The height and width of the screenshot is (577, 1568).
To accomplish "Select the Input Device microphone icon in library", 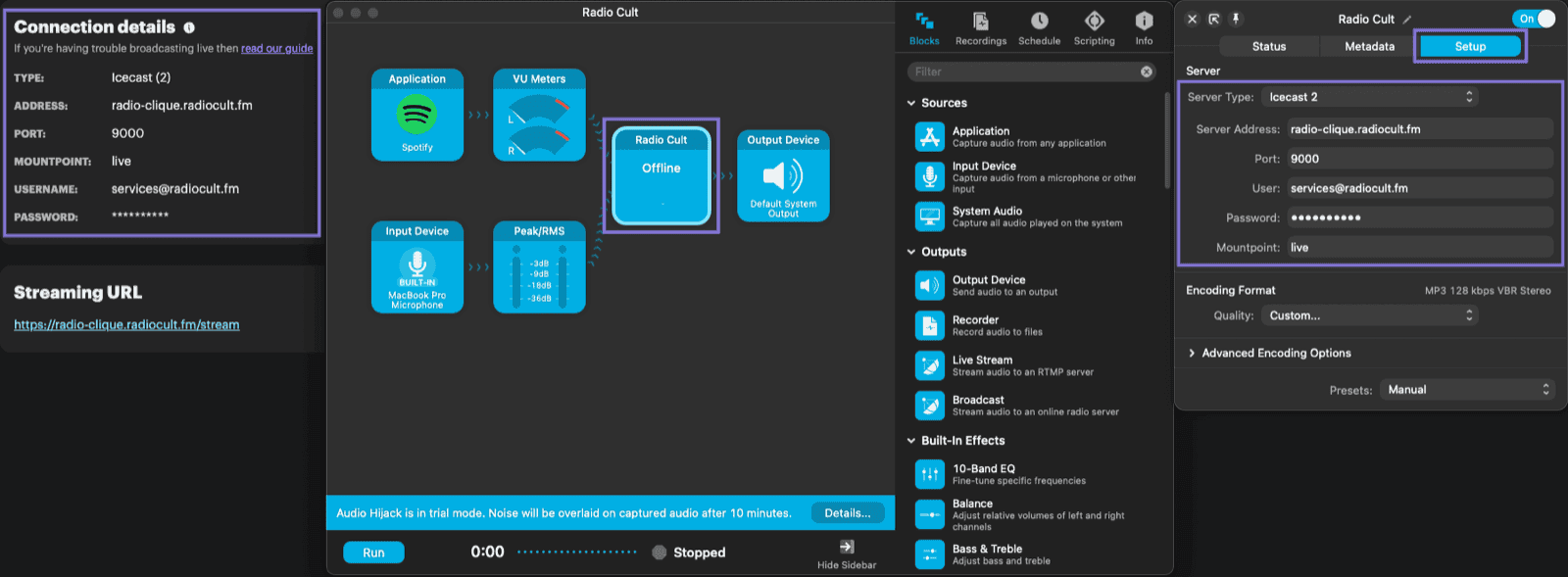I will [929, 176].
